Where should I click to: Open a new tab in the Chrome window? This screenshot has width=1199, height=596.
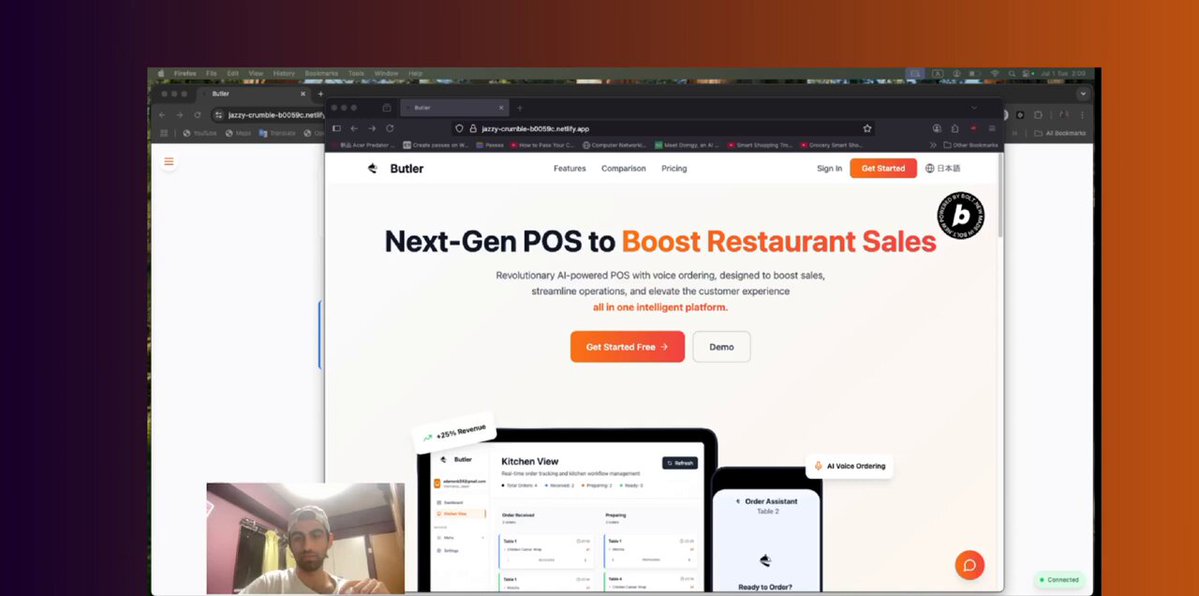320,93
